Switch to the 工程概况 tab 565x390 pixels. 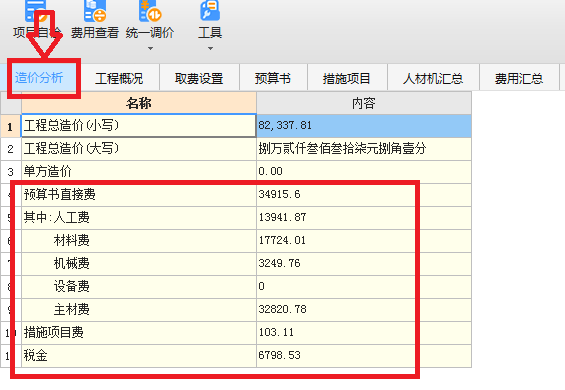click(119, 78)
